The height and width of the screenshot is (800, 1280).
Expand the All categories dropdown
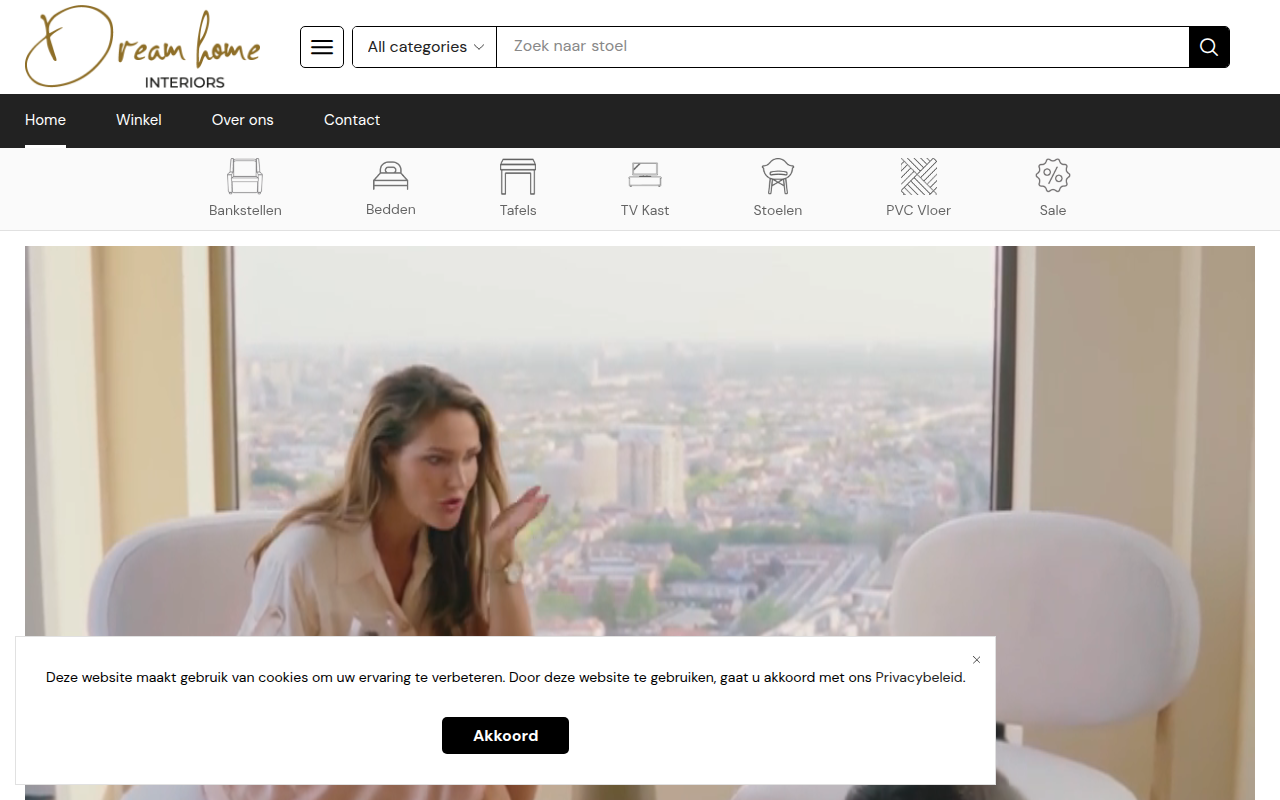[x=425, y=47]
